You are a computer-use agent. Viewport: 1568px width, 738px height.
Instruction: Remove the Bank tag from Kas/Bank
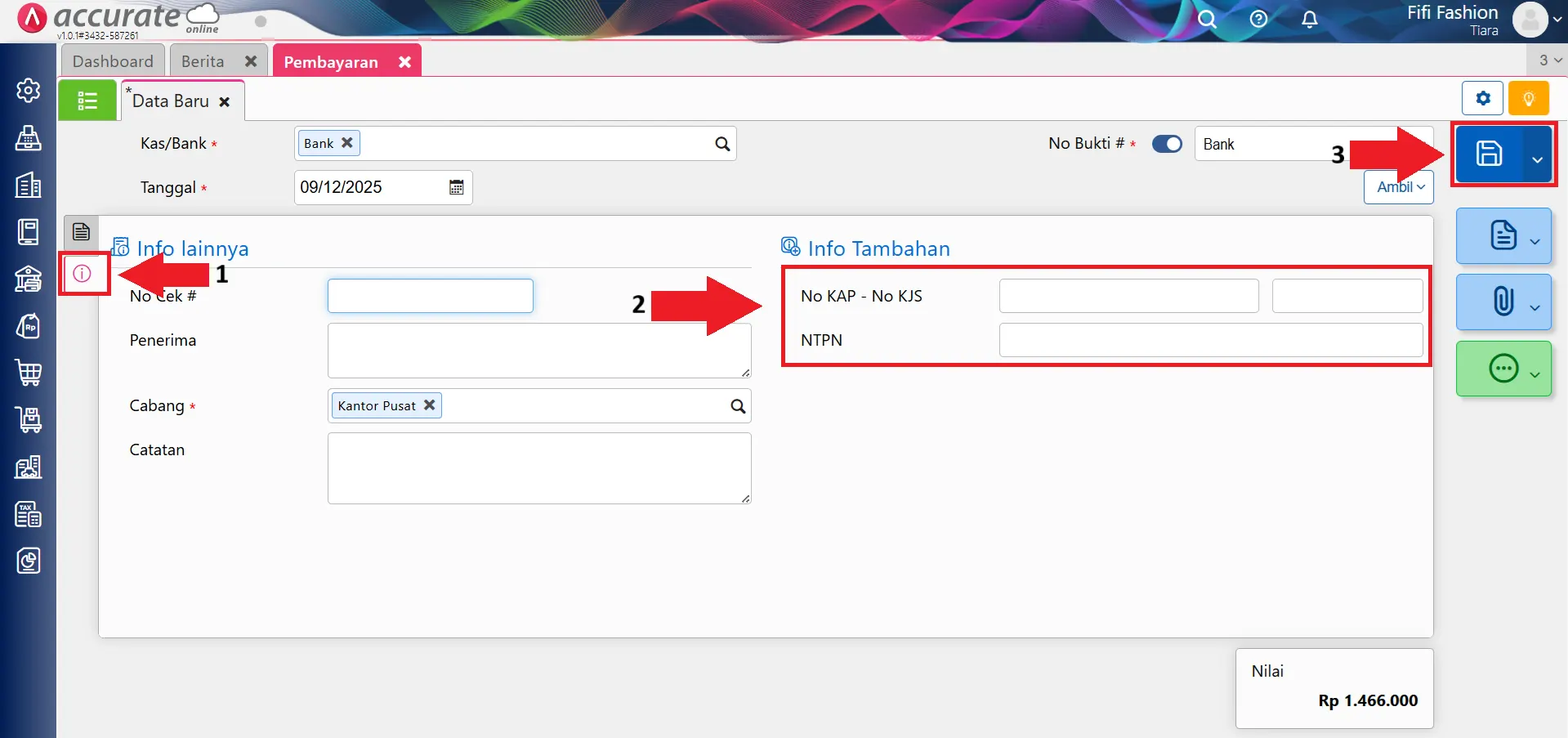(x=347, y=143)
